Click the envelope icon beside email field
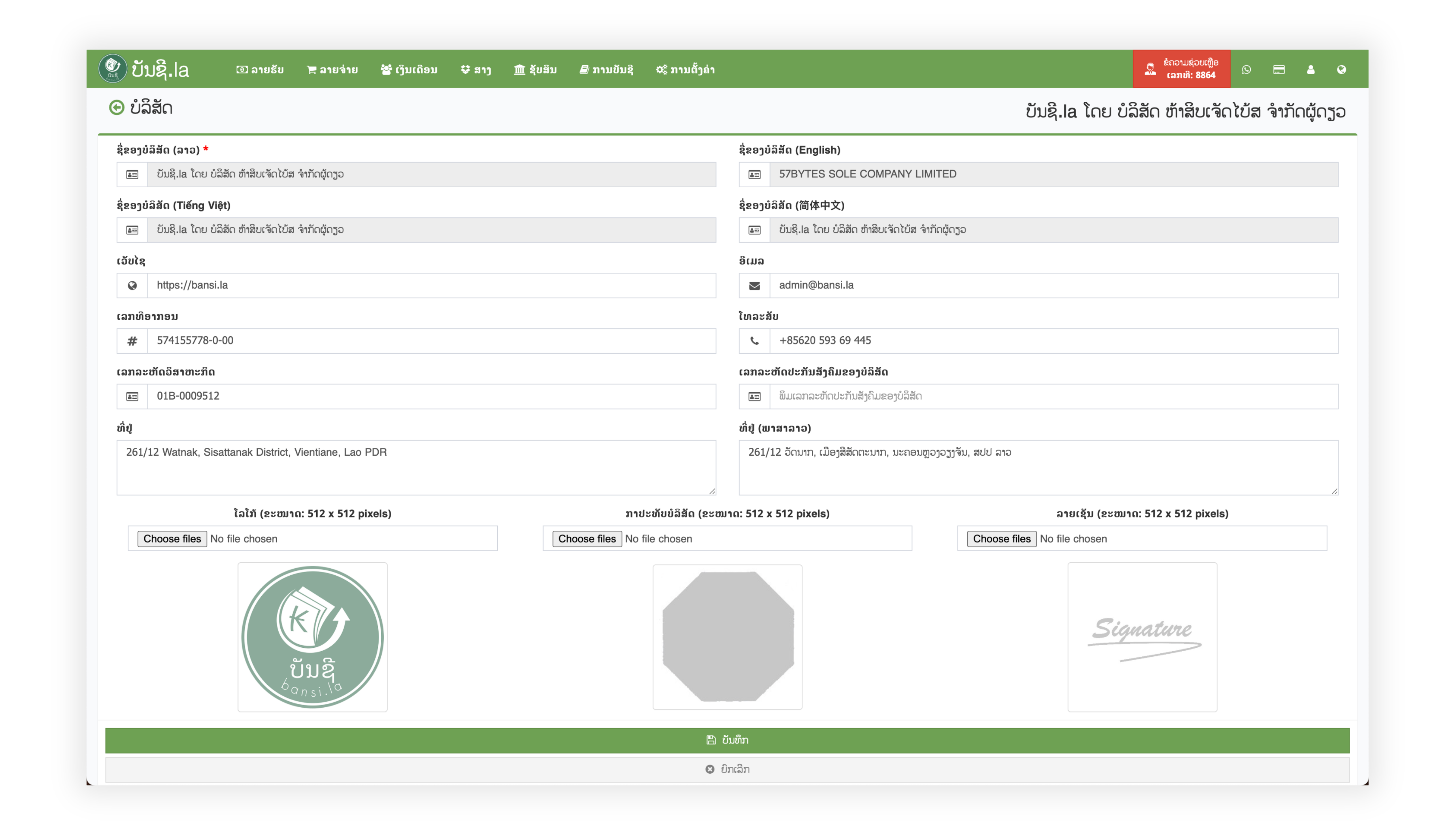This screenshot has height=835, width=1456. point(754,286)
